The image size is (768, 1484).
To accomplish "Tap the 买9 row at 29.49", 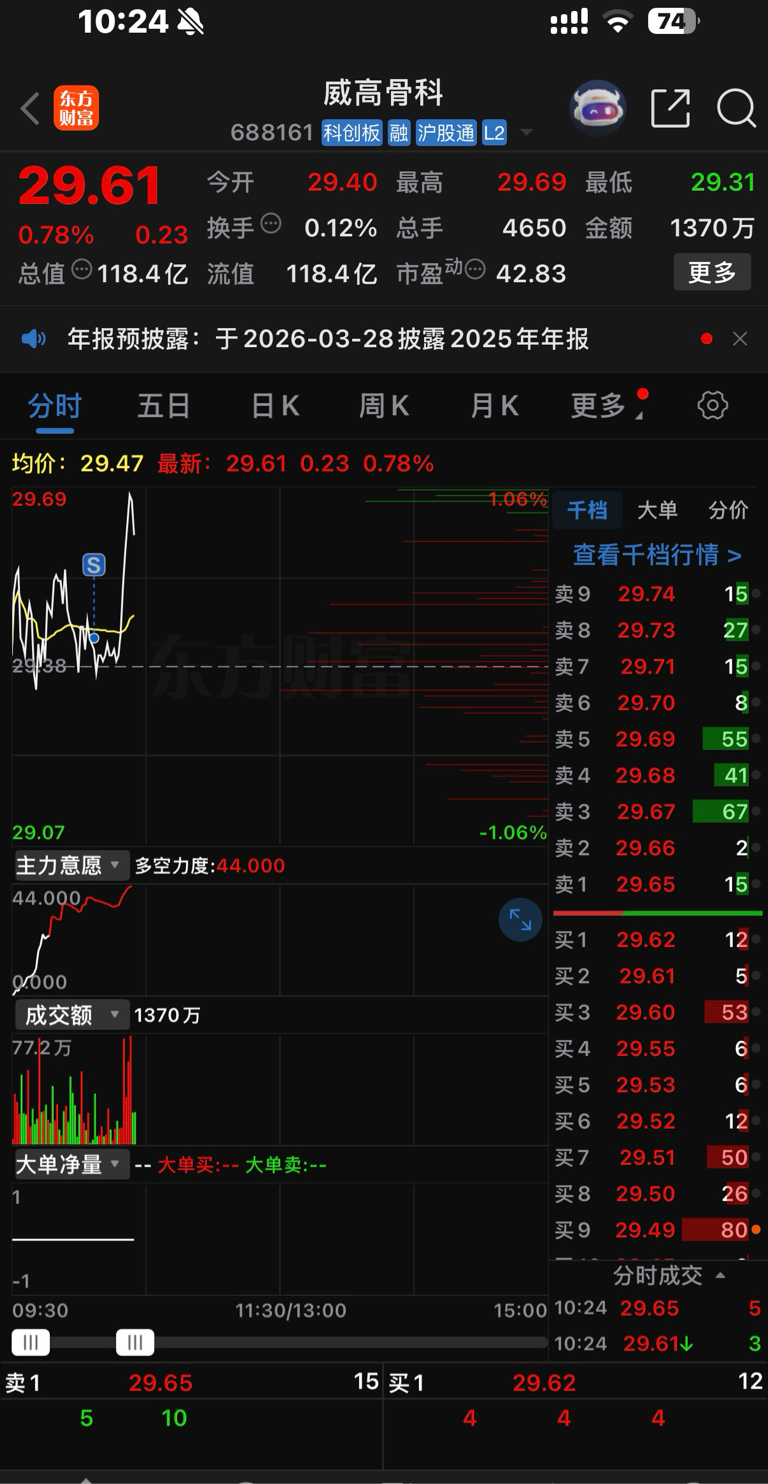I will (657, 1230).
